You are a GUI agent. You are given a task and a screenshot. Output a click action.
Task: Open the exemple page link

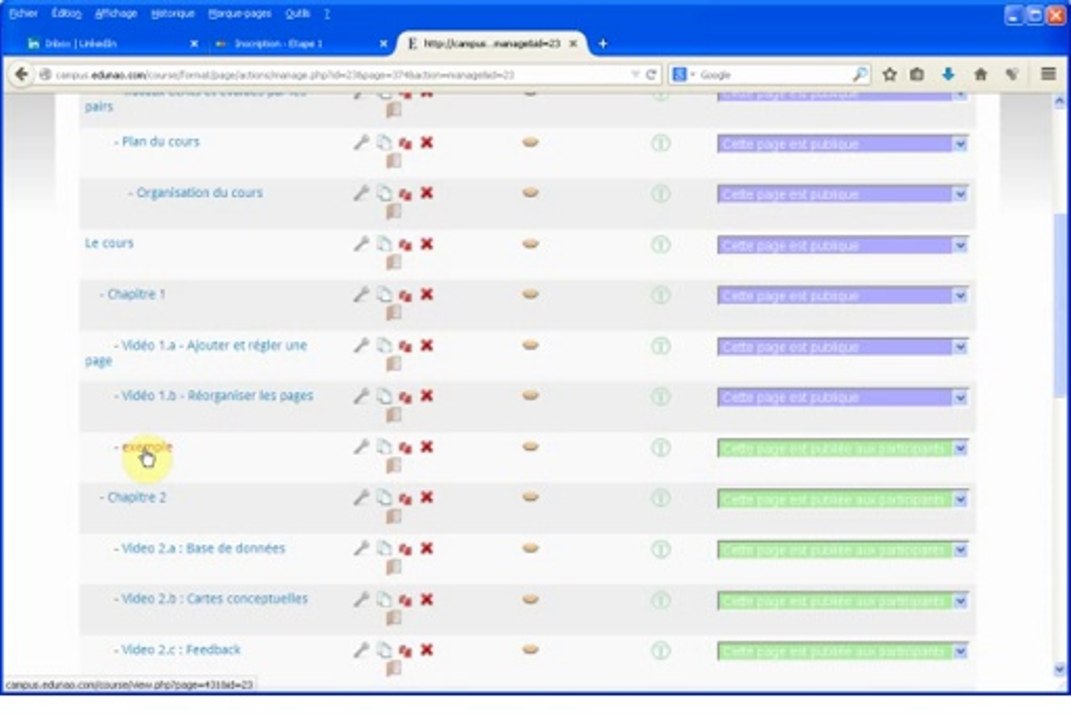pyautogui.click(x=147, y=447)
